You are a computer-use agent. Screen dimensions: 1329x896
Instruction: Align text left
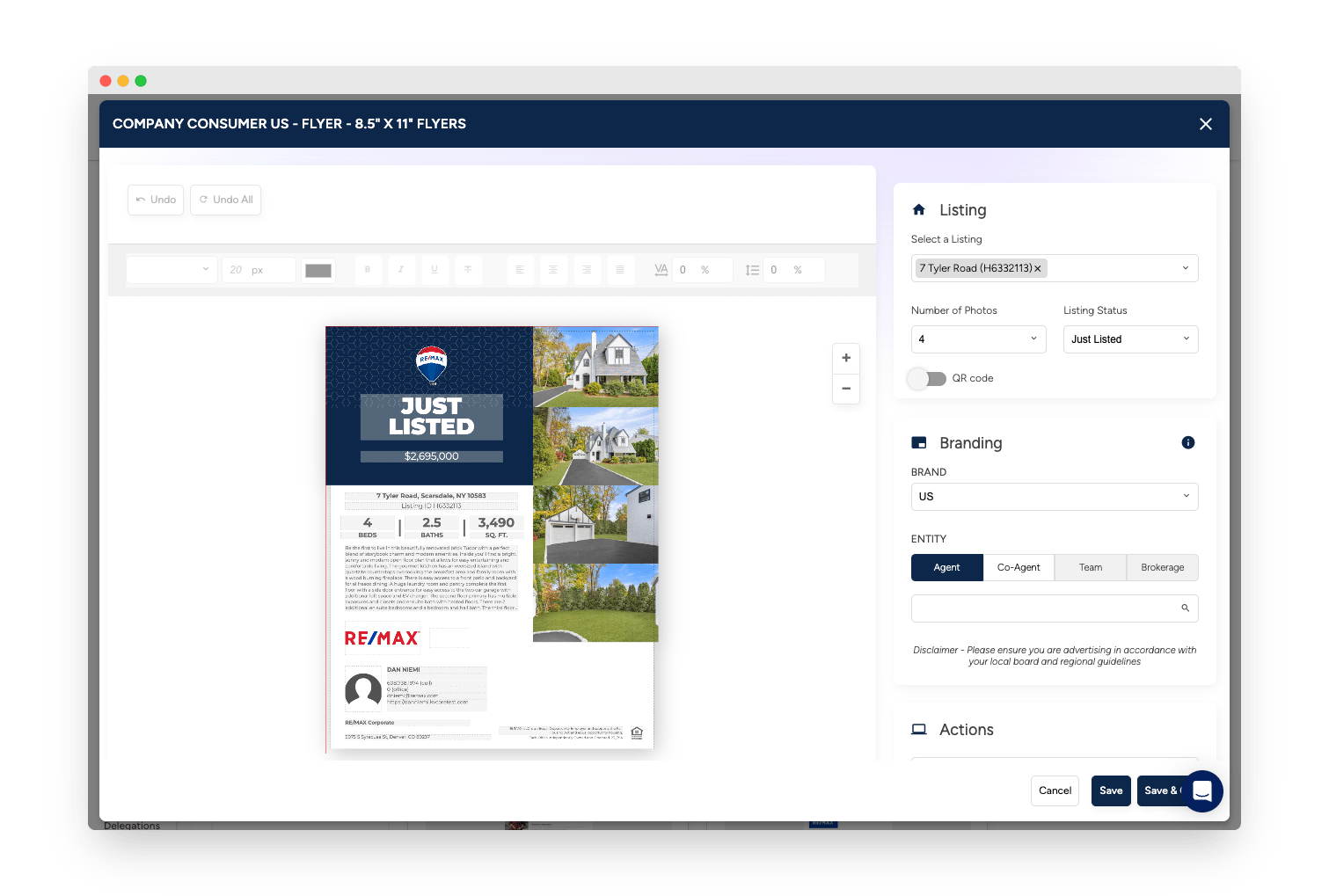tap(520, 270)
